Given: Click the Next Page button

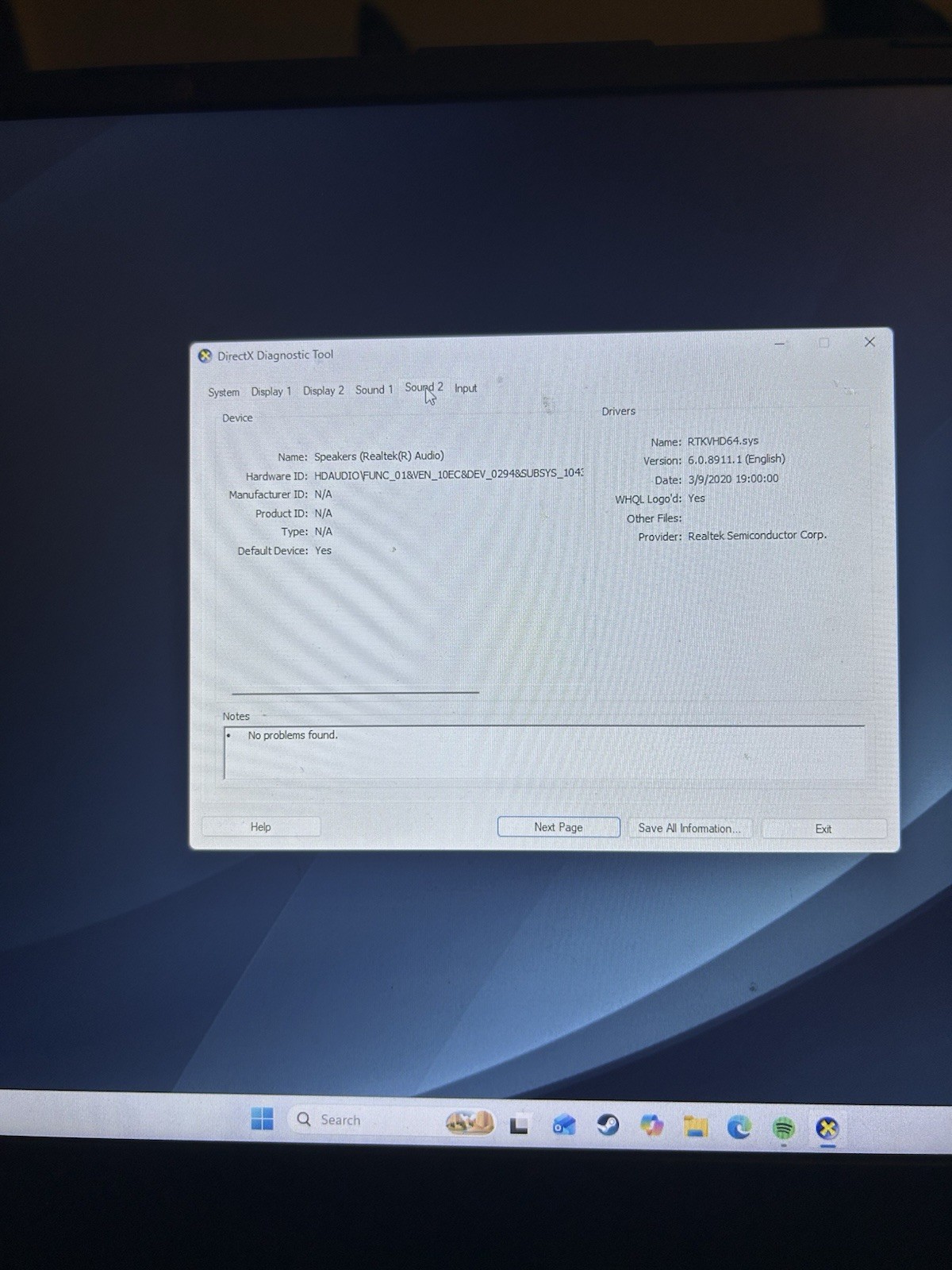Looking at the screenshot, I should click(559, 827).
